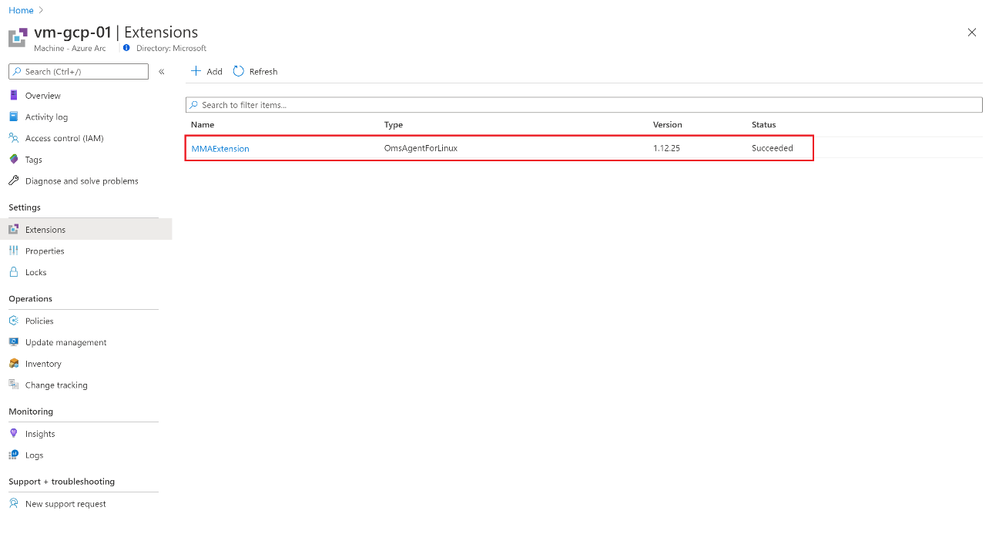The image size is (999, 535).
Task: Click the Activity log icon
Action: [13, 117]
